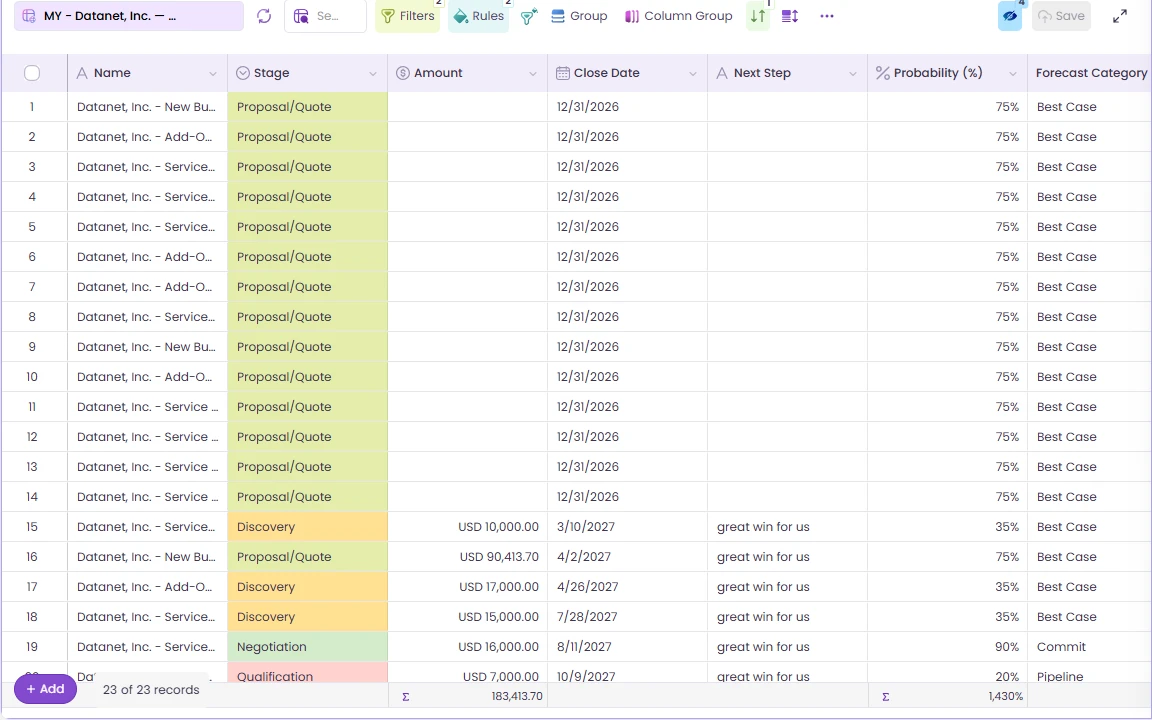Open the Stage column dropdown arrow
This screenshot has height=720, width=1152.
click(x=372, y=73)
